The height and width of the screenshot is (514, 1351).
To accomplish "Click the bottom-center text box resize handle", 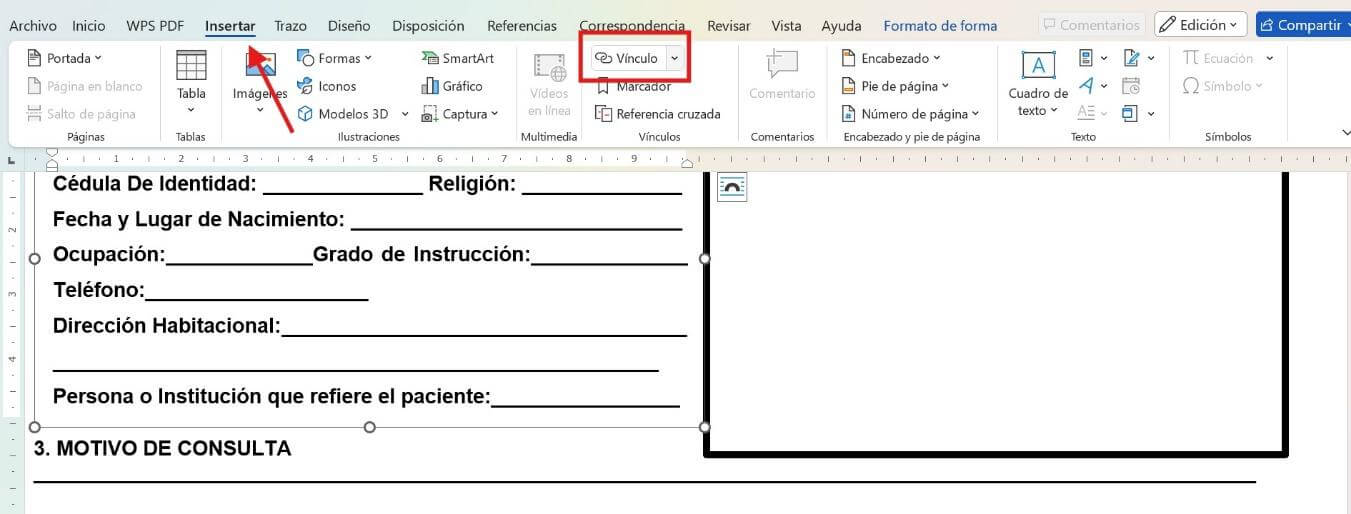I will coord(369,427).
